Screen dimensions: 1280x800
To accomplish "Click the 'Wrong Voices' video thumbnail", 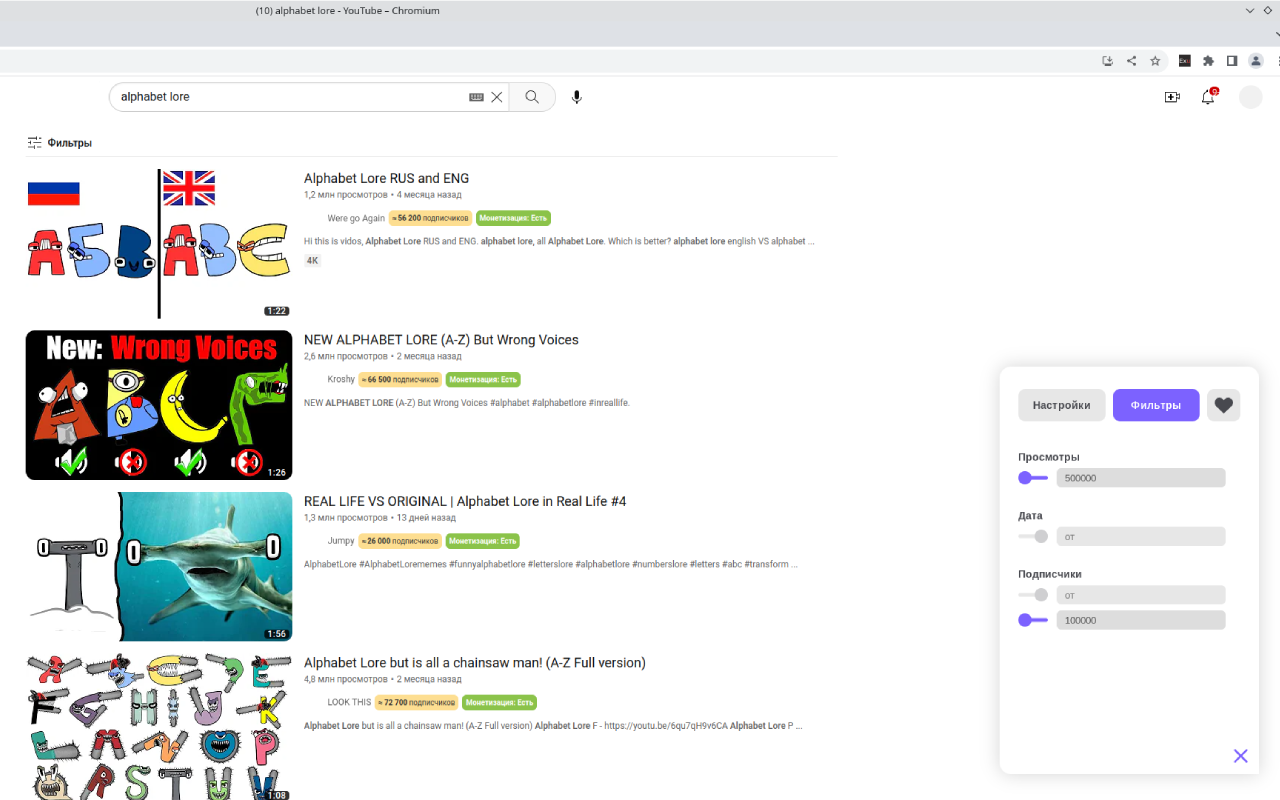I will [159, 405].
